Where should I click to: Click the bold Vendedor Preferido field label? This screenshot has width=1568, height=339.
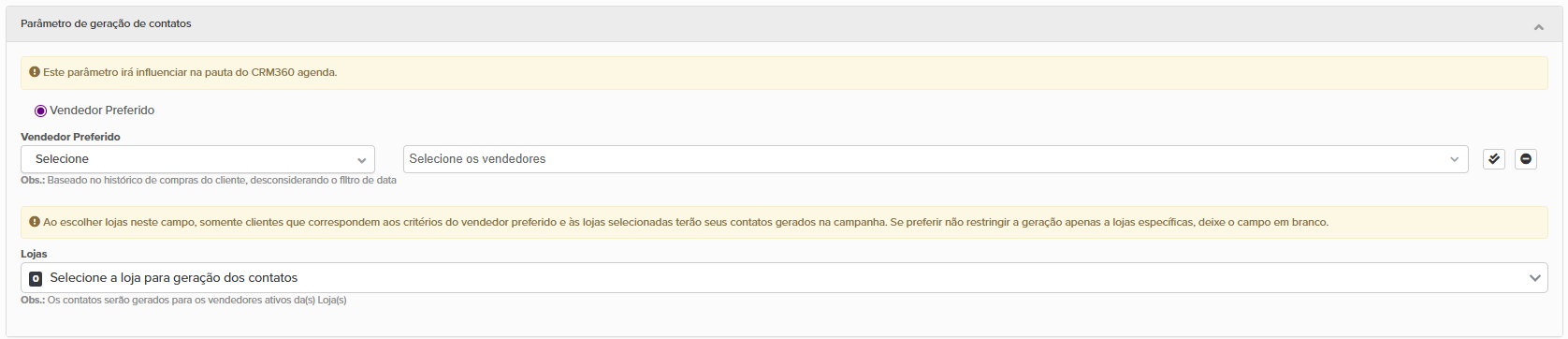[x=70, y=137]
